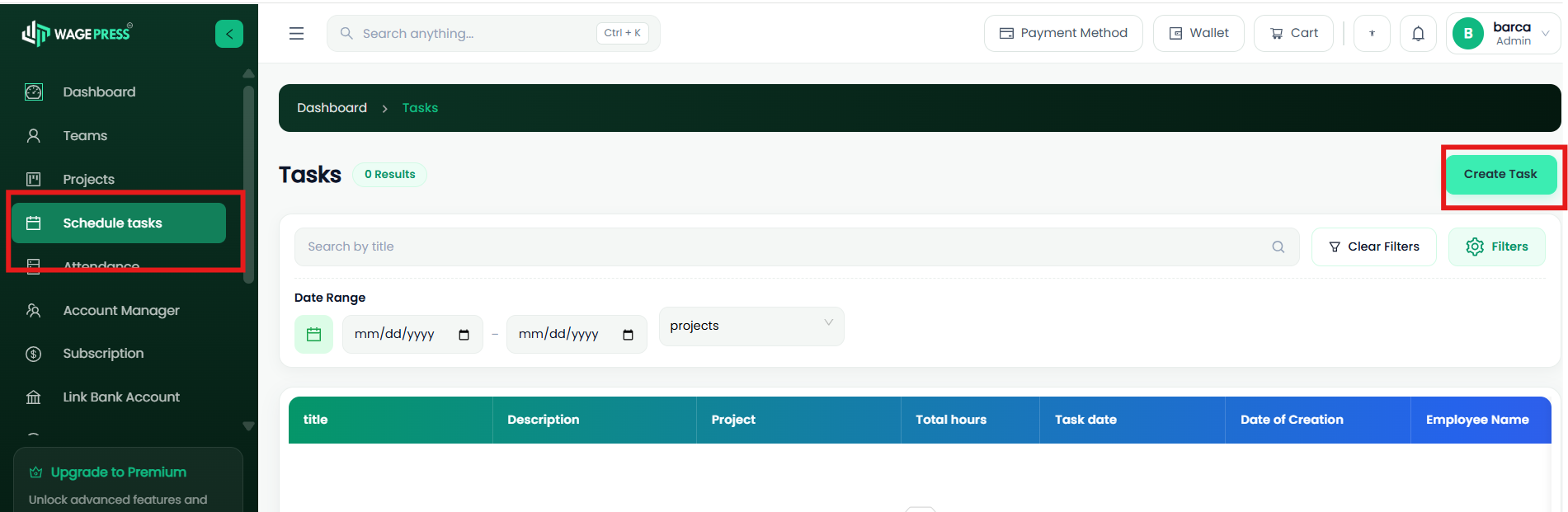The height and width of the screenshot is (512, 1568).
Task: Click the Schedule tasks calendar icon
Action: coord(34,223)
